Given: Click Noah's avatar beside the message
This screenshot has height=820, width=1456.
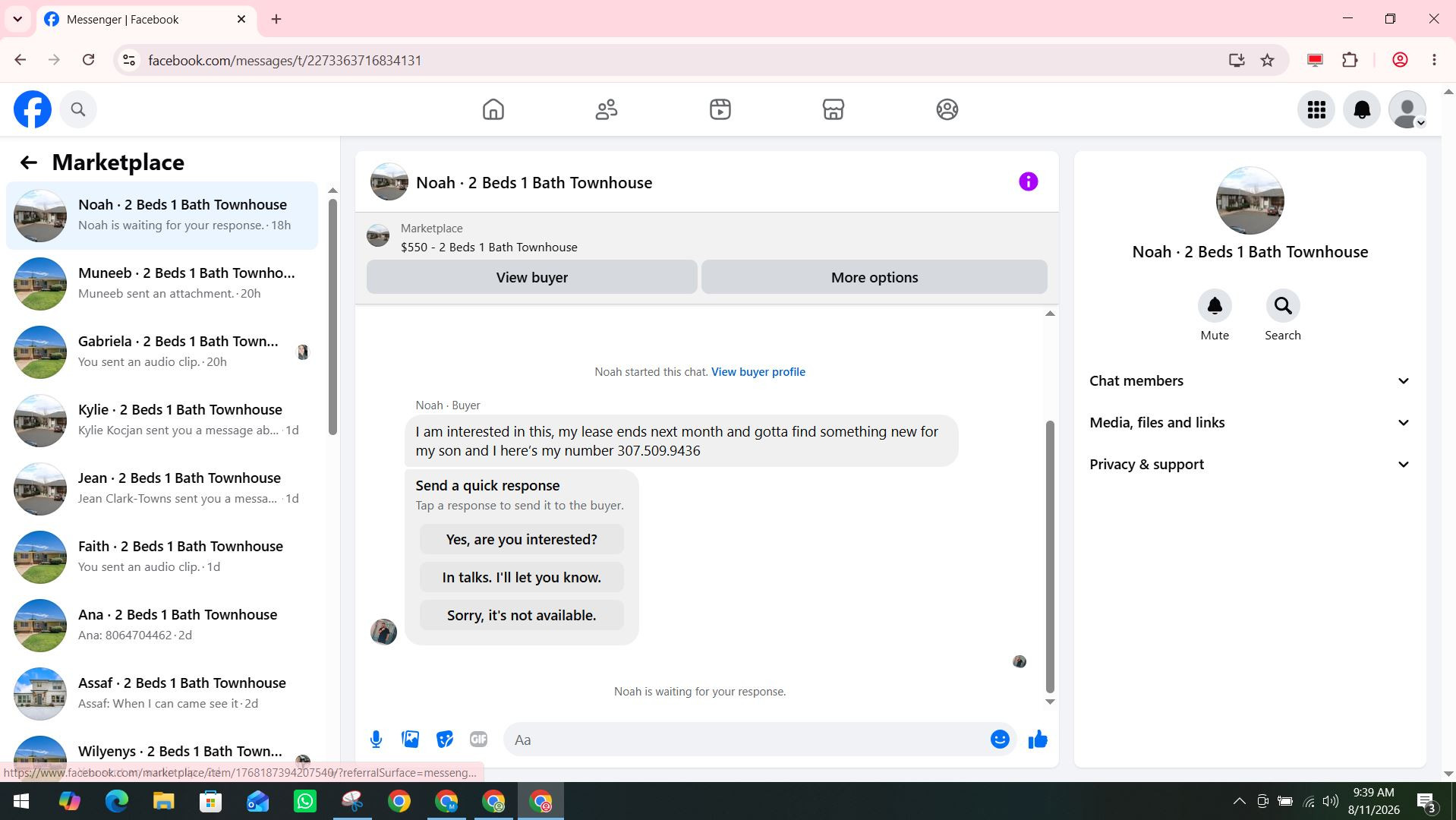Looking at the screenshot, I should [383, 632].
